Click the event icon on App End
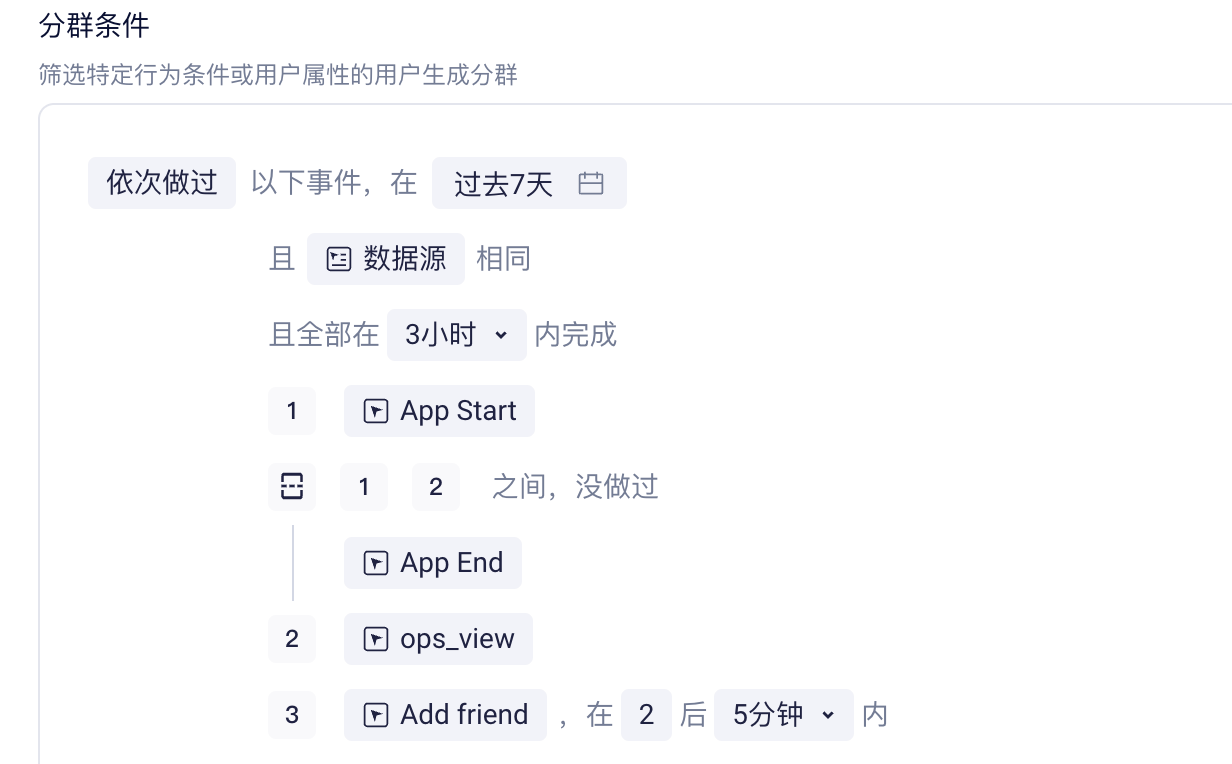This screenshot has width=1232, height=764. [x=376, y=563]
